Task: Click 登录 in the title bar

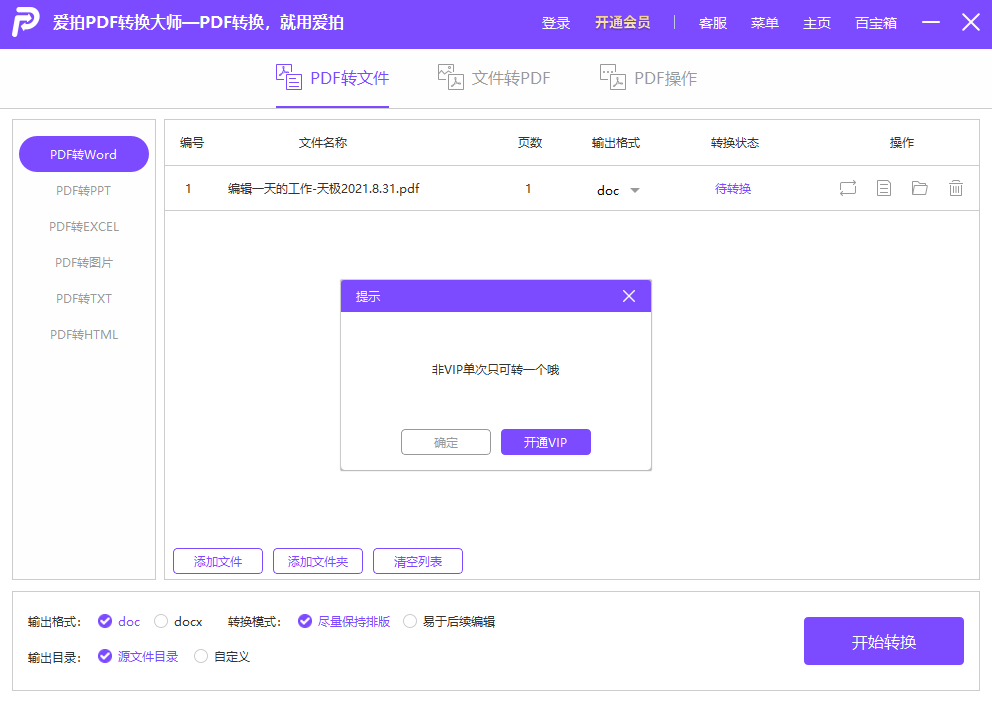Action: tap(556, 23)
